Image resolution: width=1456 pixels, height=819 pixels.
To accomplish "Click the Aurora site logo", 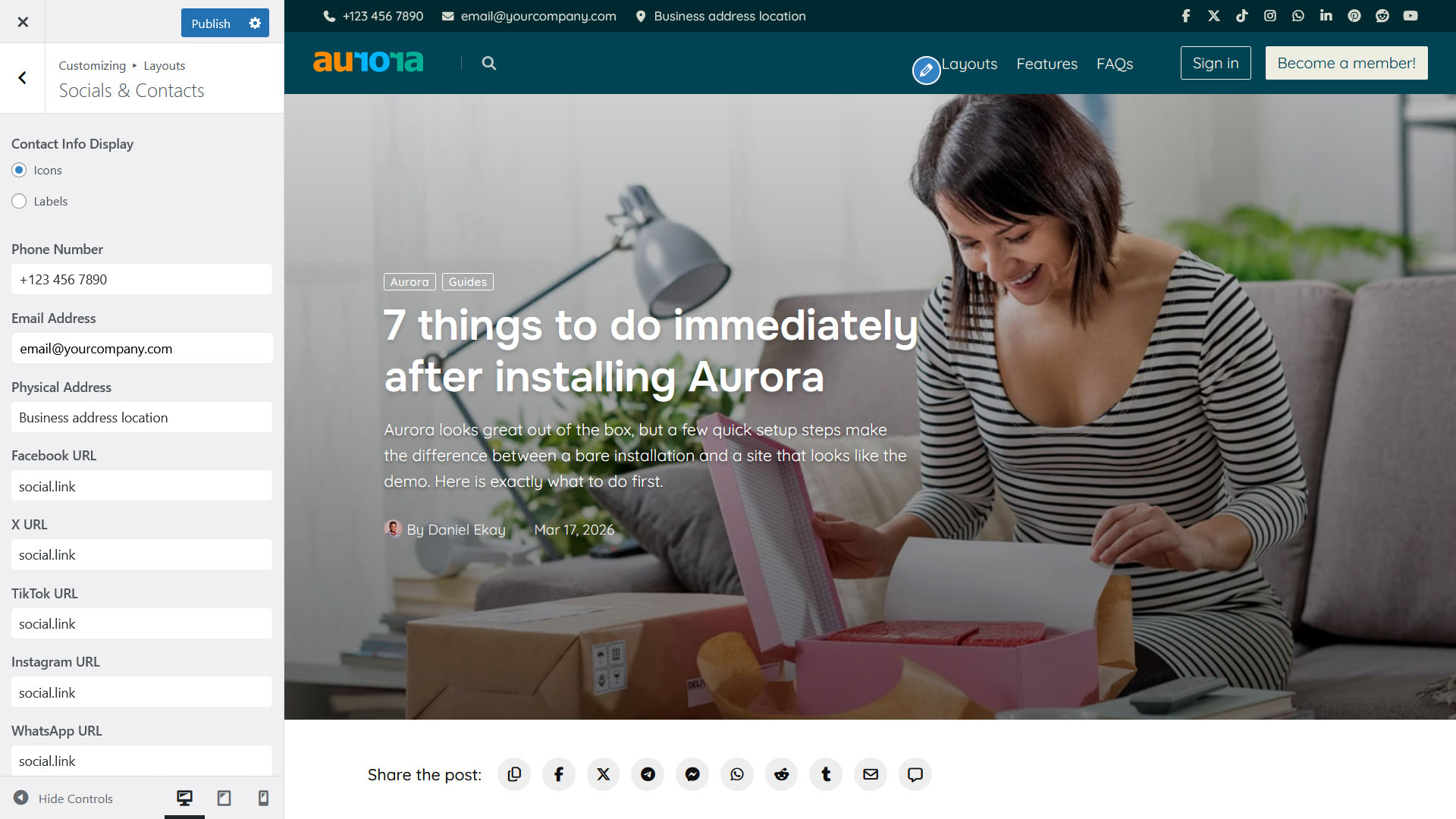I will tap(369, 61).
